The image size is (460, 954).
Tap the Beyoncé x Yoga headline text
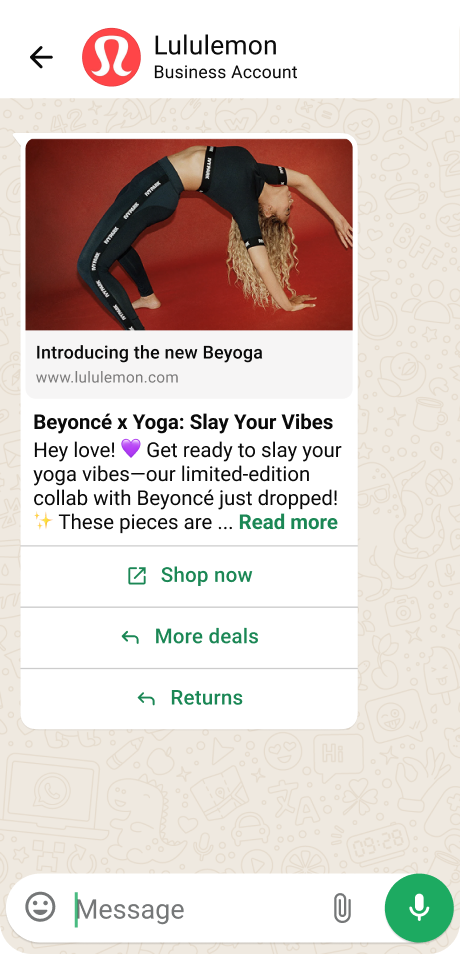tap(183, 422)
